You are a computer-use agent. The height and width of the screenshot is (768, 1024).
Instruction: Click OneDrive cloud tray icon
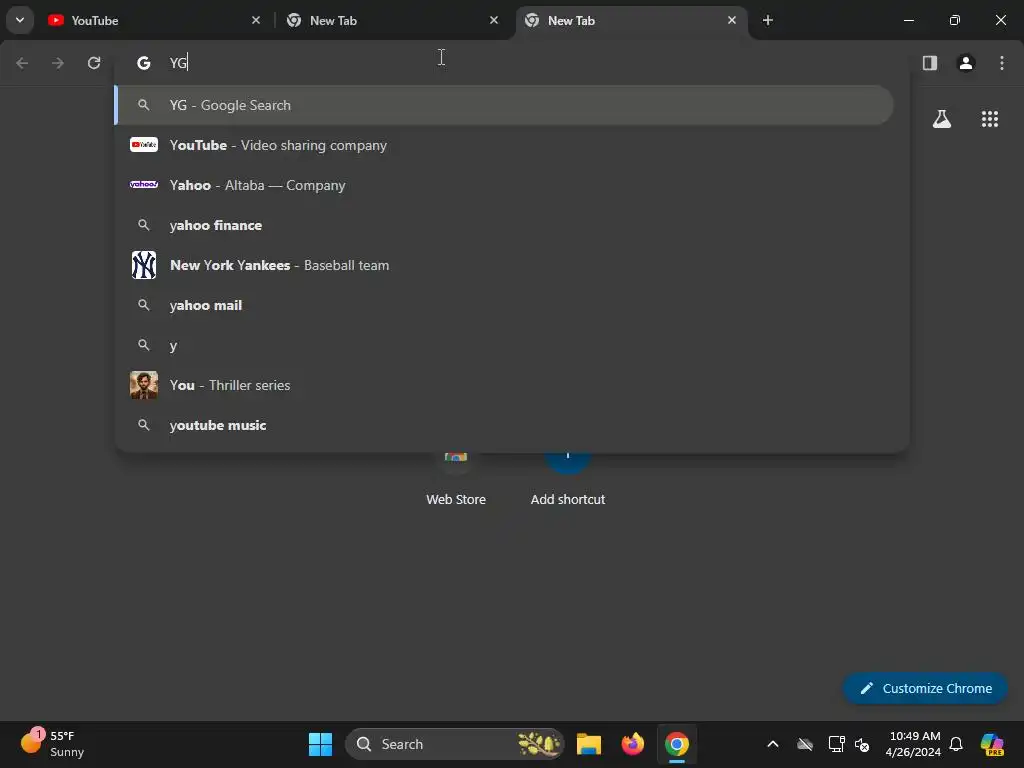(805, 744)
